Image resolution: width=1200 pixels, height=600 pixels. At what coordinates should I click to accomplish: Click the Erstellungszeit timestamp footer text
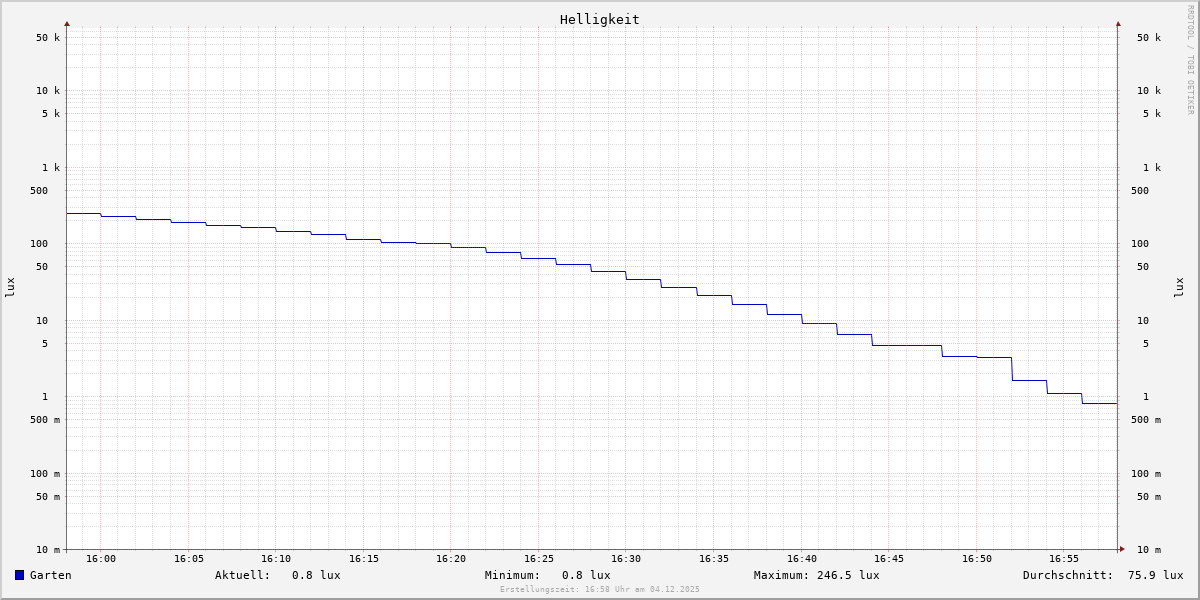[x=600, y=590]
